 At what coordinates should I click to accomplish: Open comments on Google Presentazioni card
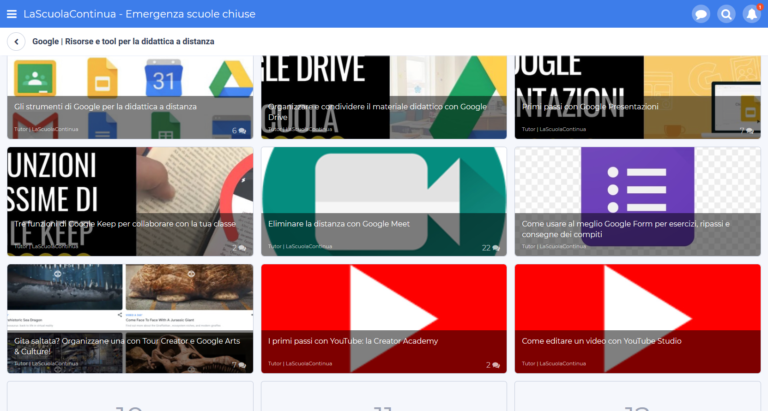(746, 131)
